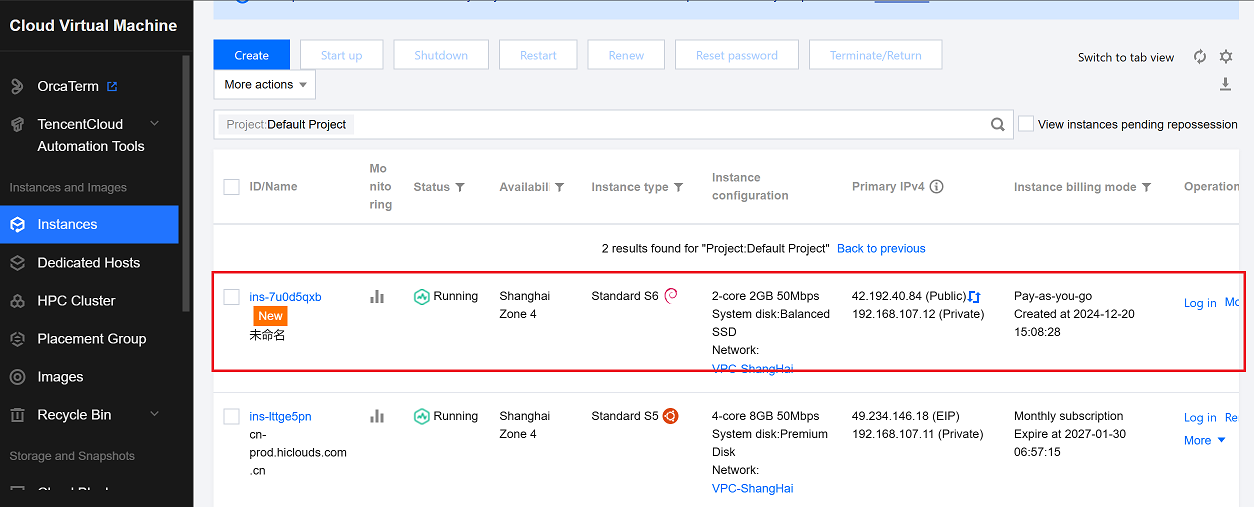Click 49.234.146.18 (EIP) address

(x=908, y=416)
